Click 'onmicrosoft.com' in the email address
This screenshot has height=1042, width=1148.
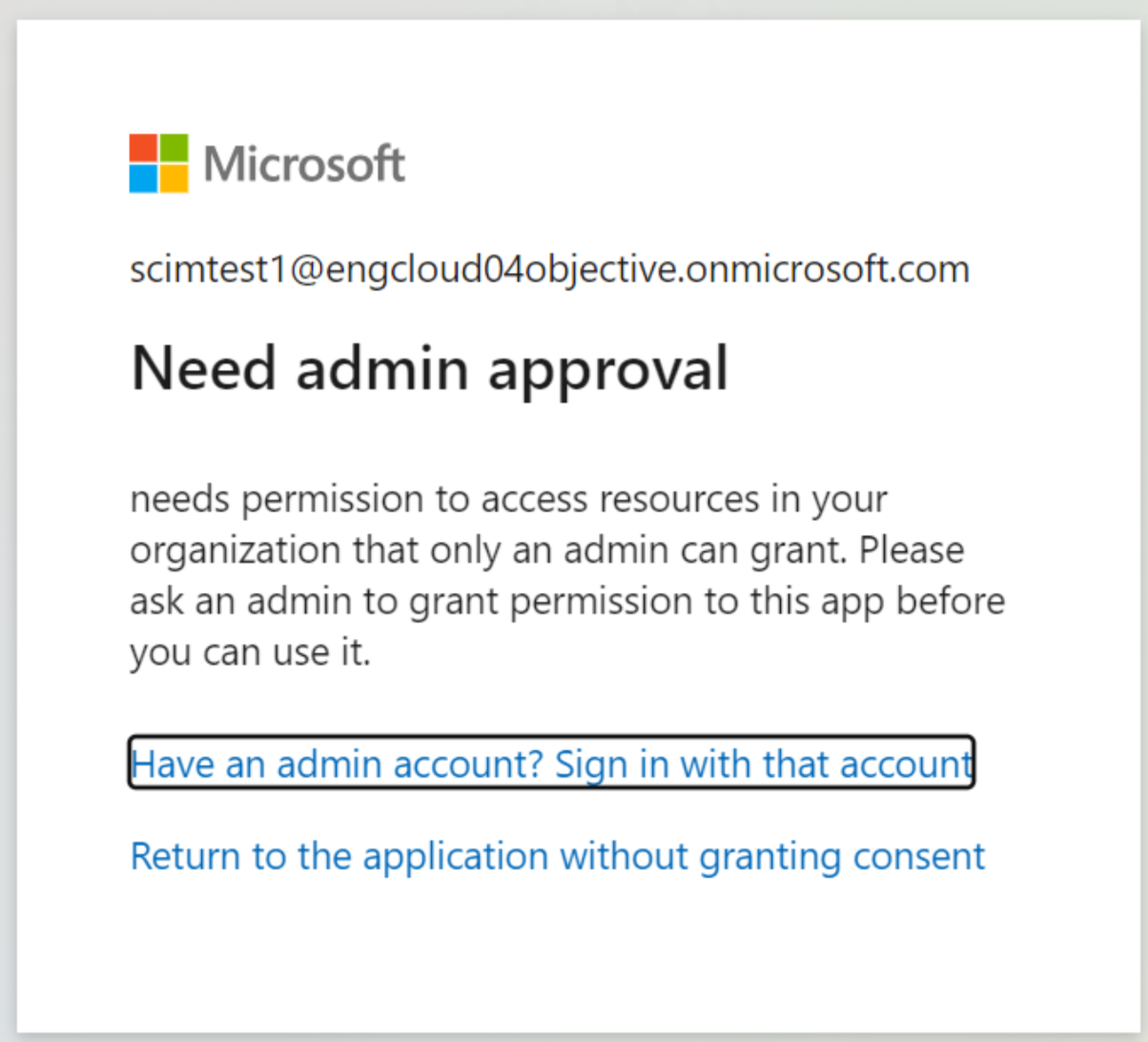828,270
